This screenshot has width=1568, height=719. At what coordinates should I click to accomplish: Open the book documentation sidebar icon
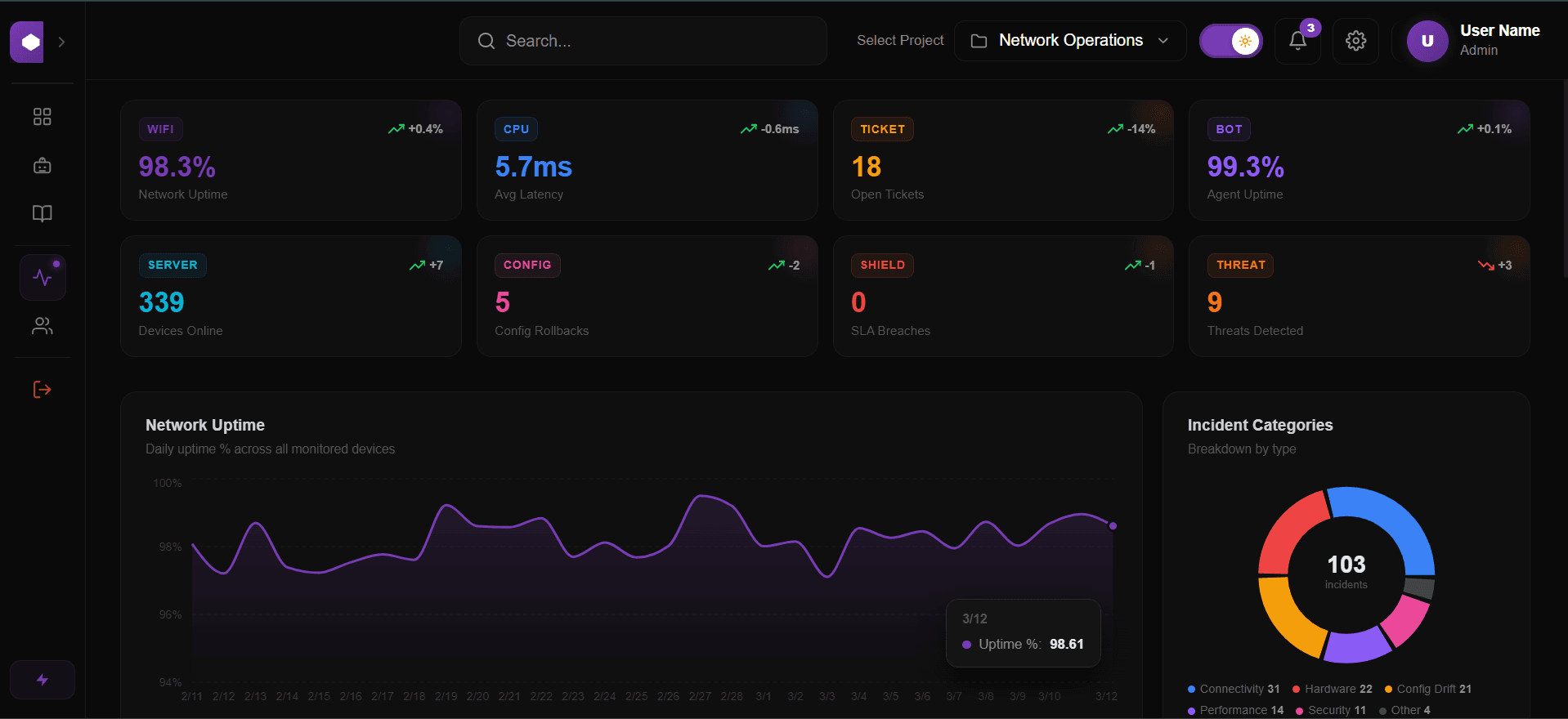[x=43, y=213]
